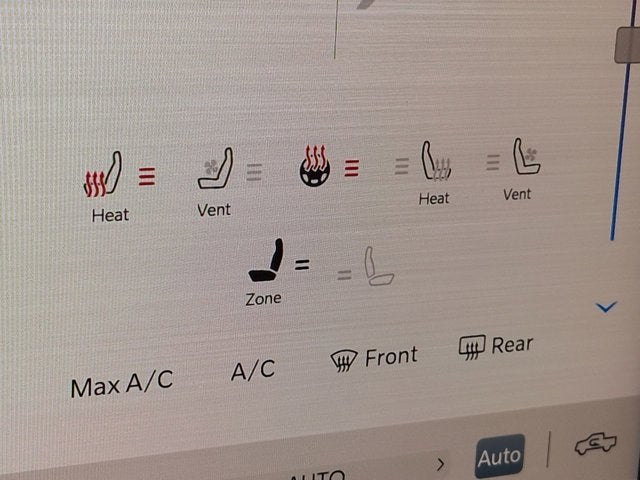This screenshot has height=480, width=640.
Task: Tap the driver ventilated seat icon
Action: [216, 168]
